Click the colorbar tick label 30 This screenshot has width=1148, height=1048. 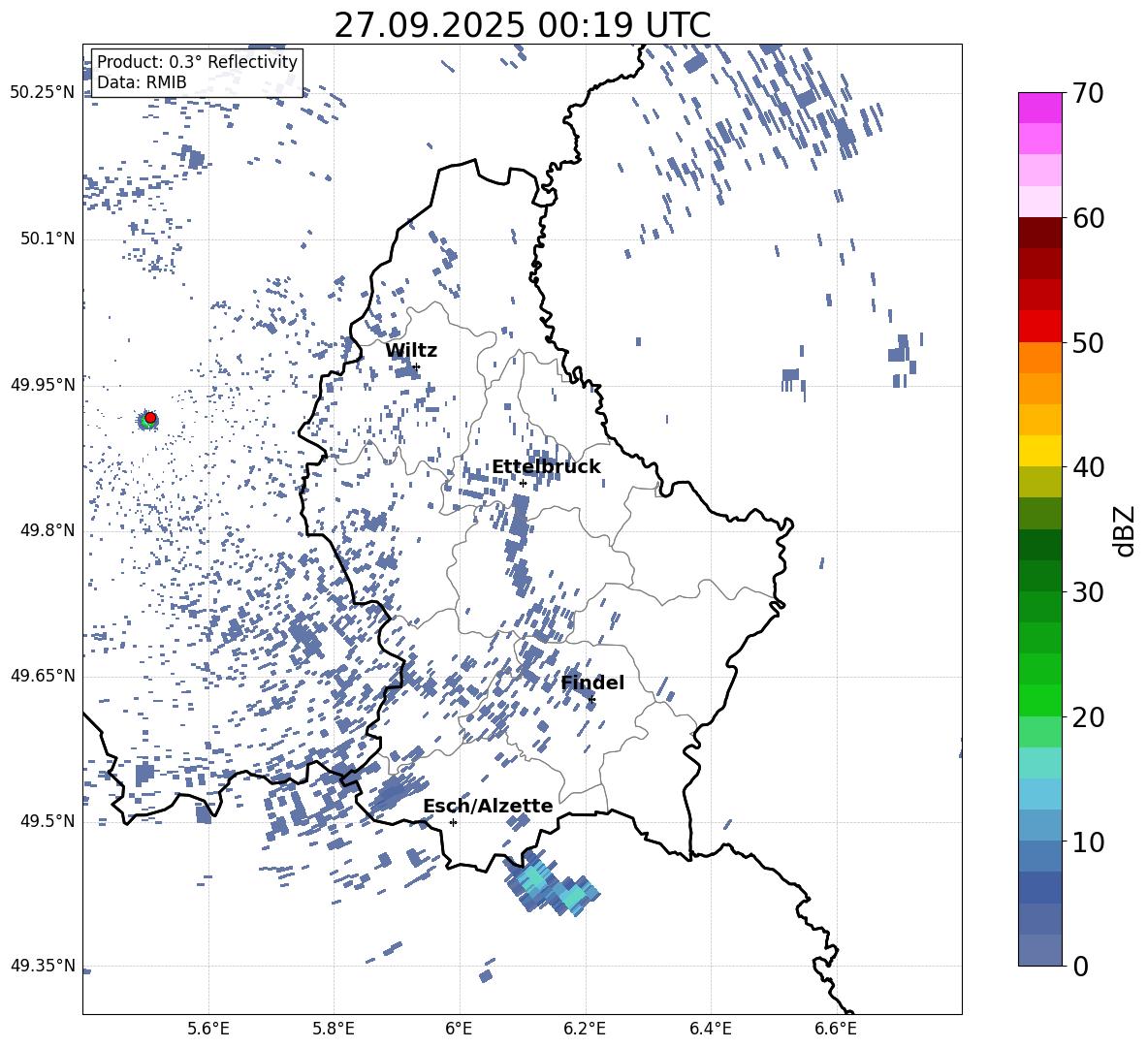[x=1087, y=592]
